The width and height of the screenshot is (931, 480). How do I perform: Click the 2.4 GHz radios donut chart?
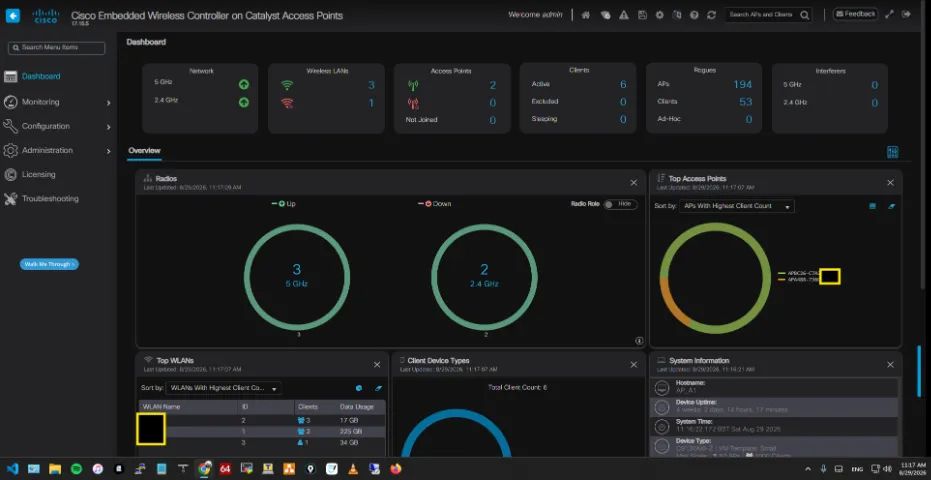484,277
